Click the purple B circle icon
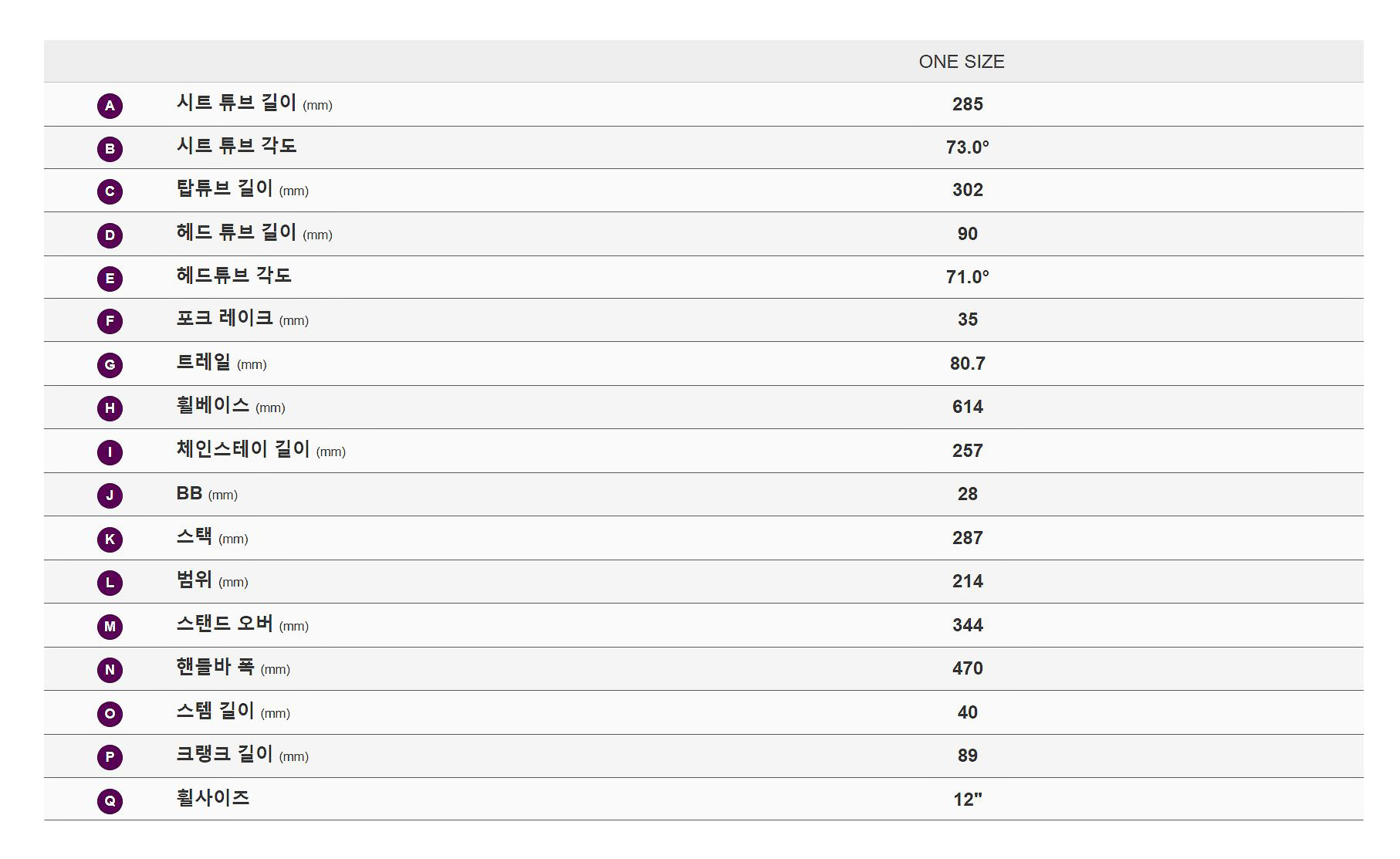The height and width of the screenshot is (859, 1400). [x=110, y=149]
